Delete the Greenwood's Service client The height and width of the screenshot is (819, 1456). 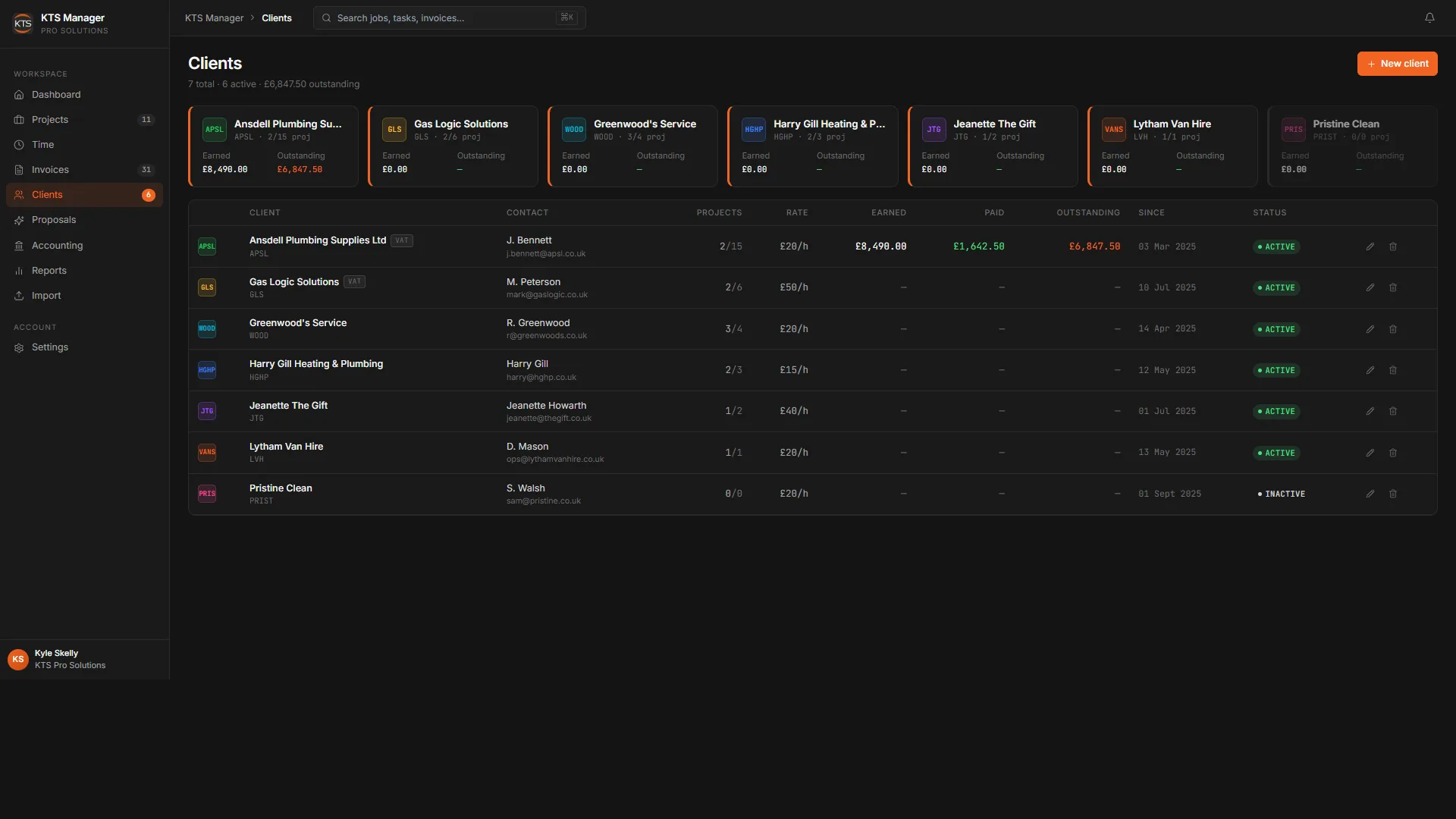click(1393, 329)
